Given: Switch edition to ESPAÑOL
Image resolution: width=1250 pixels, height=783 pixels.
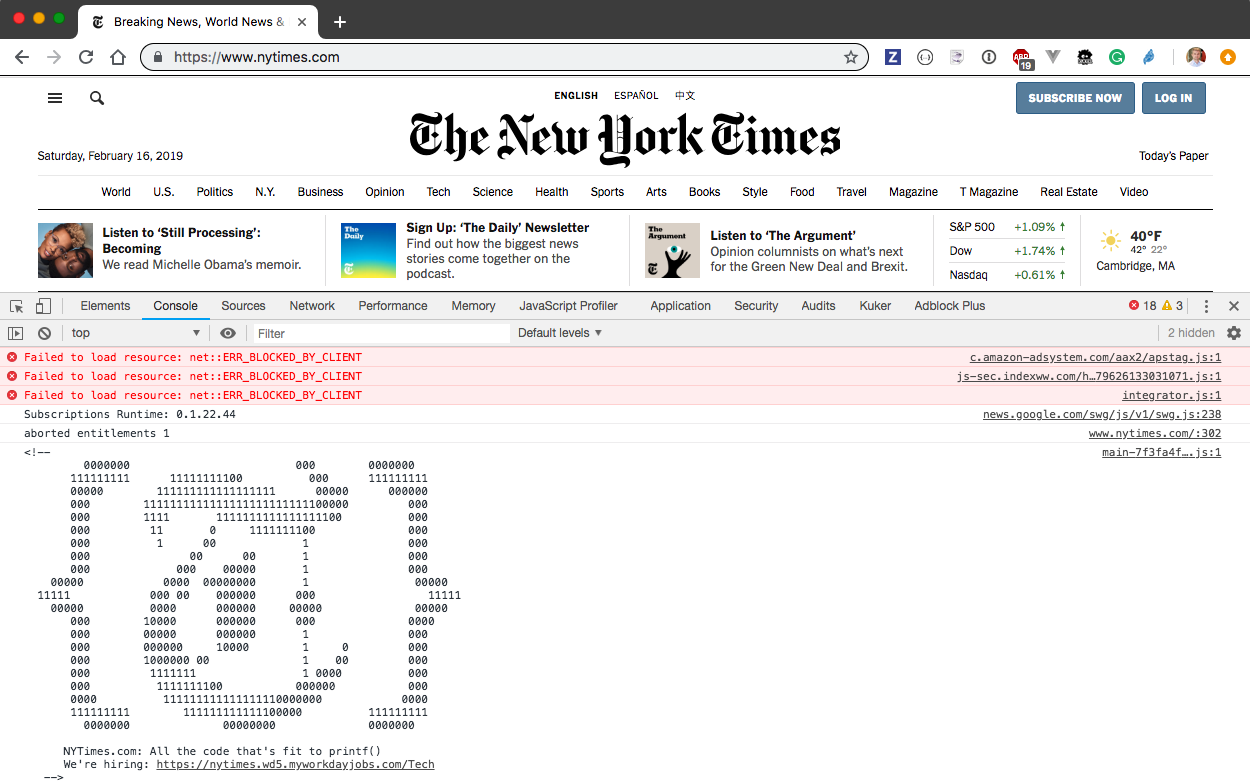Looking at the screenshot, I should click(x=636, y=96).
